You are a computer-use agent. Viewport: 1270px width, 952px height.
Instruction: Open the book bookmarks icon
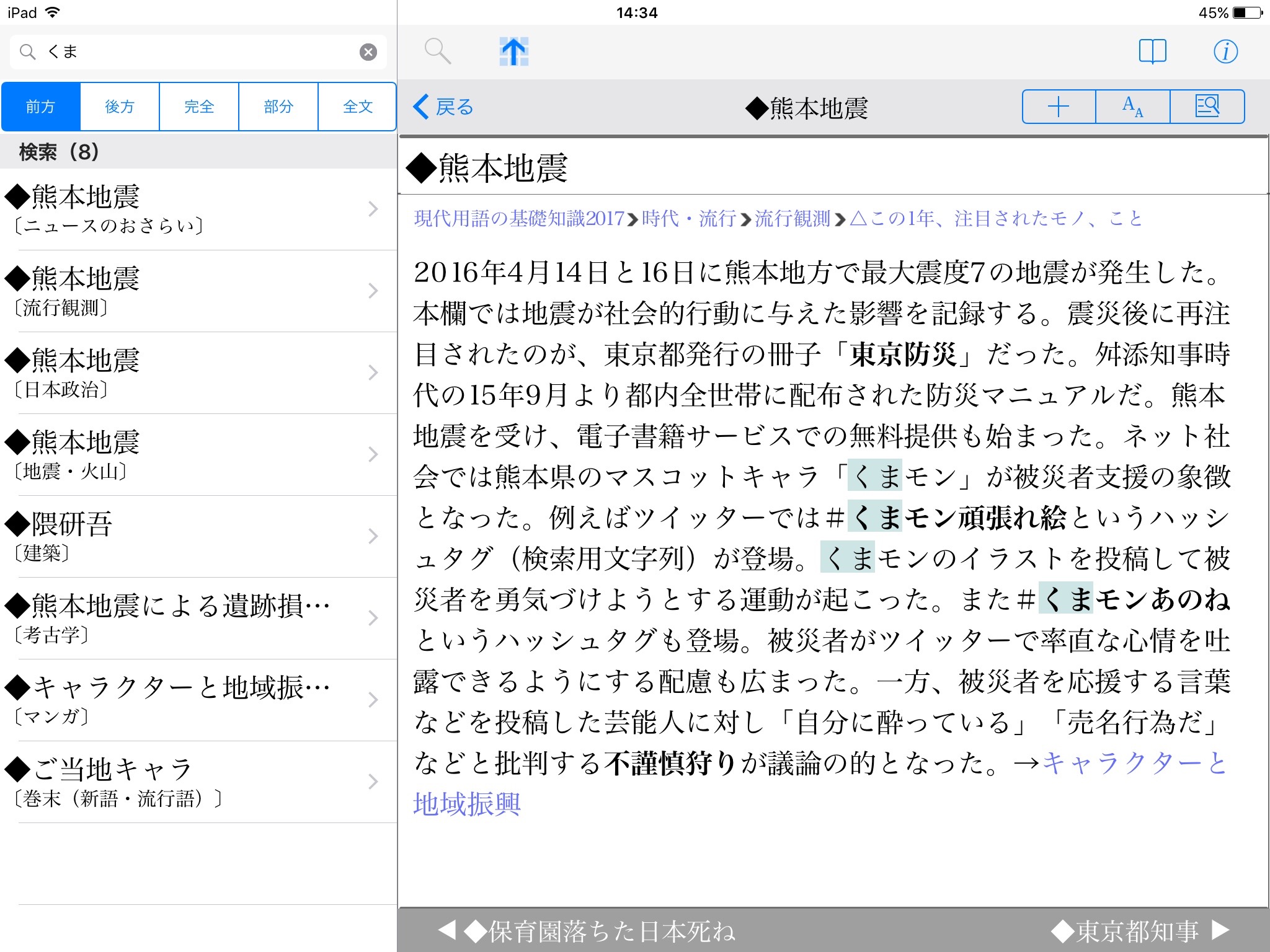[1152, 51]
